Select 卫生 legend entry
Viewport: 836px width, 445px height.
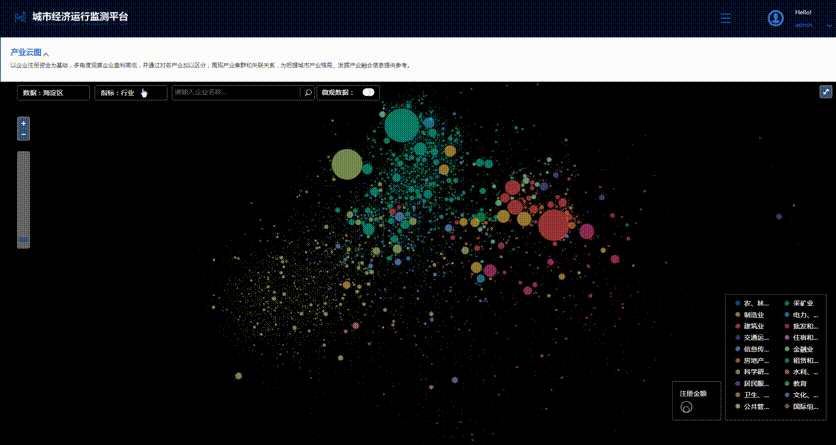(752, 395)
